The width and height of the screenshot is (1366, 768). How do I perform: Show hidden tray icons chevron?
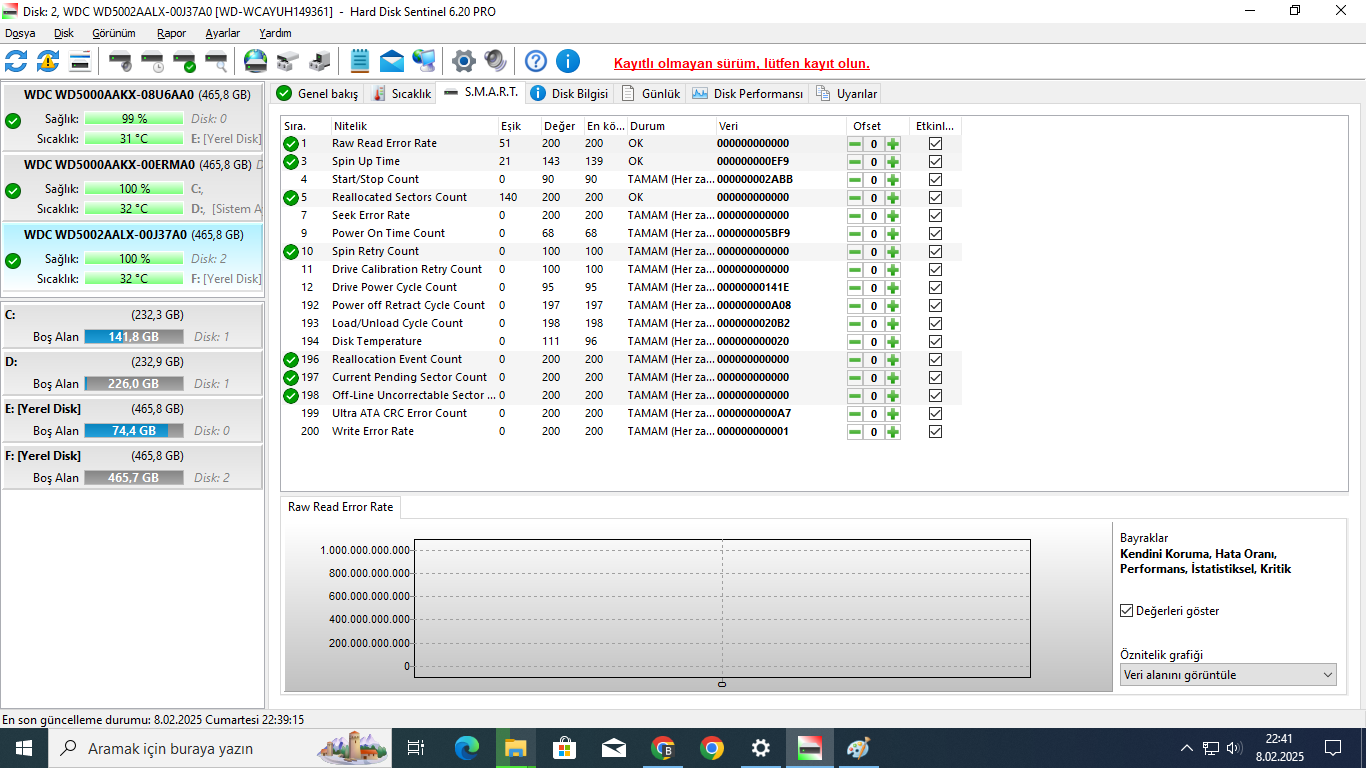click(1187, 748)
